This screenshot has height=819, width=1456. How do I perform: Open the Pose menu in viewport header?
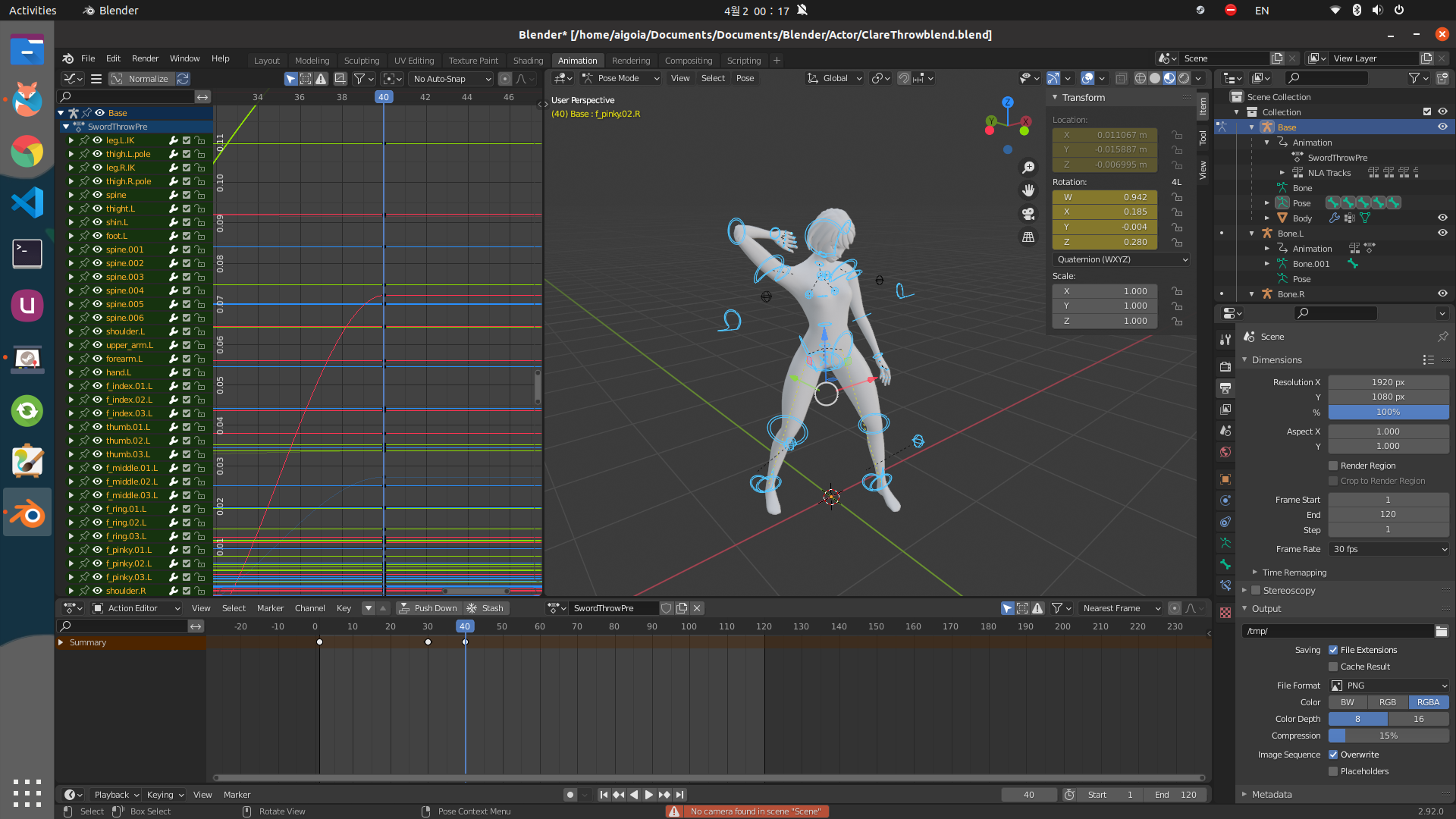[745, 78]
